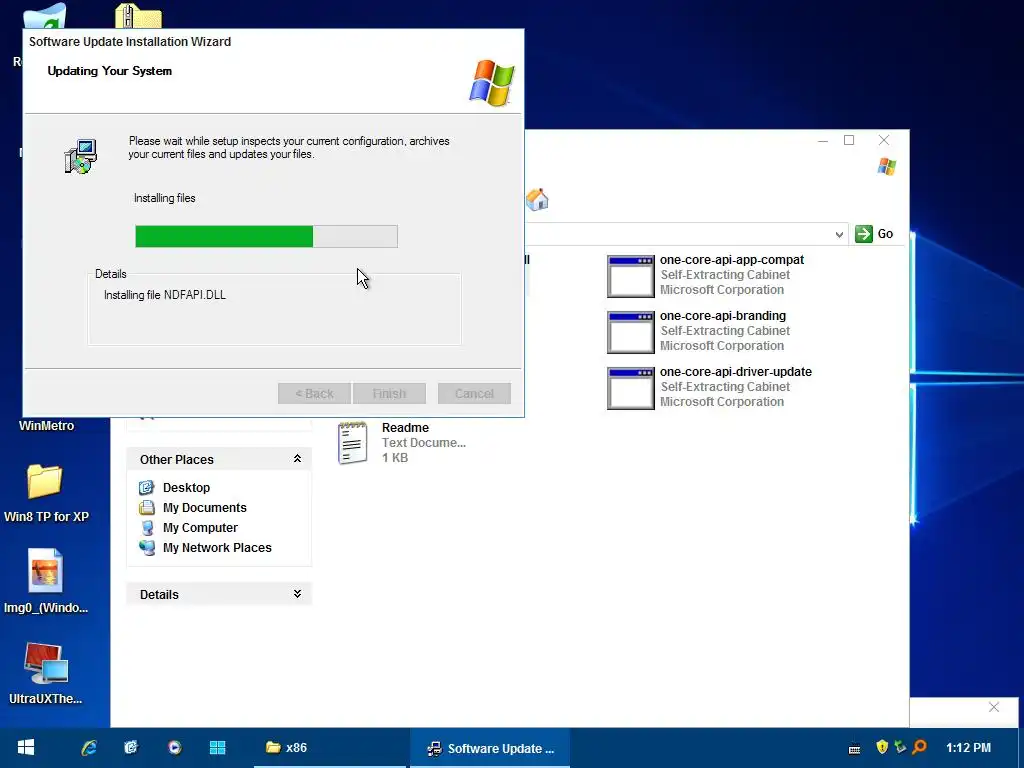Click the 'Updating Your System' heading

click(x=110, y=71)
